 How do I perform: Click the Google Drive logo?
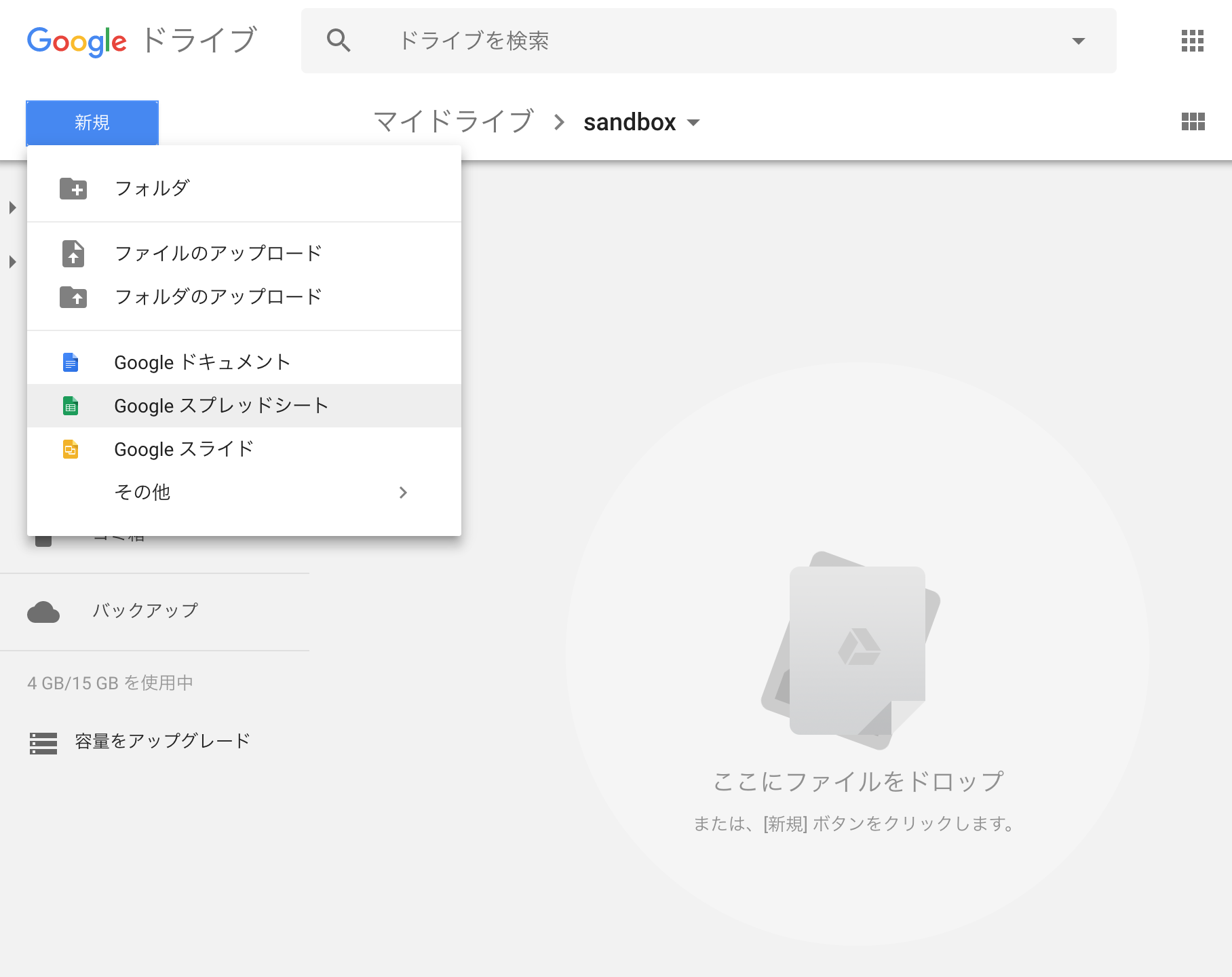pos(142,41)
